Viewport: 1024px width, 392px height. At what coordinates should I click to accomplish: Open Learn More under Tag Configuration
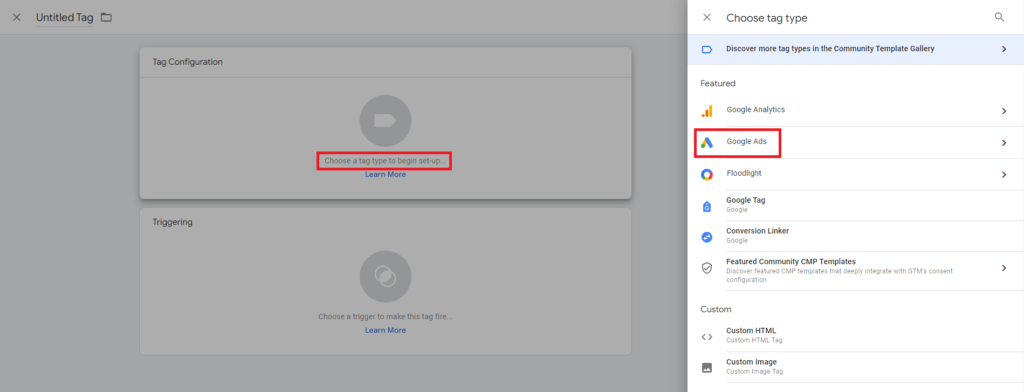[x=385, y=174]
